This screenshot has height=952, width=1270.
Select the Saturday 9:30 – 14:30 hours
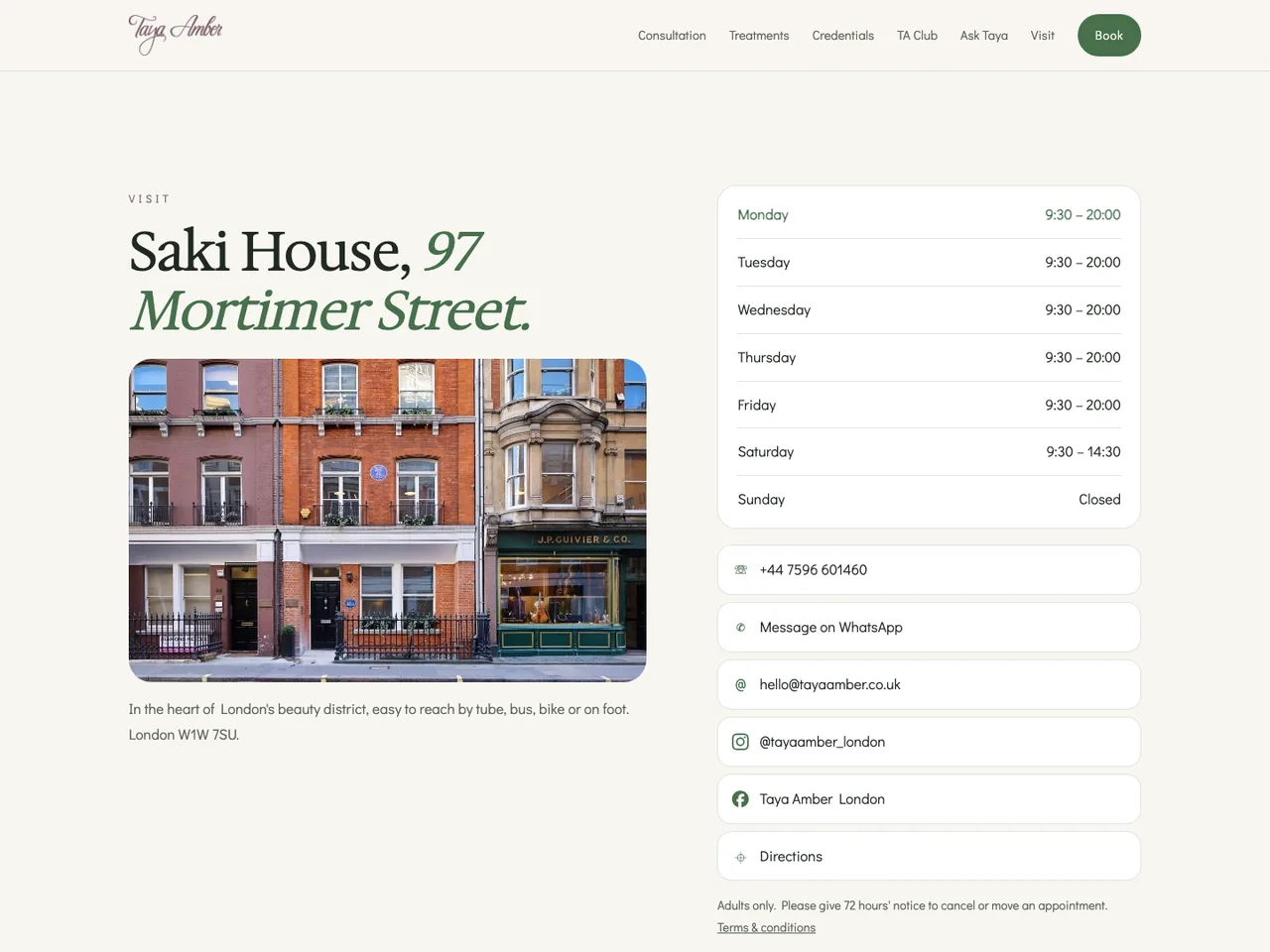pyautogui.click(x=929, y=452)
